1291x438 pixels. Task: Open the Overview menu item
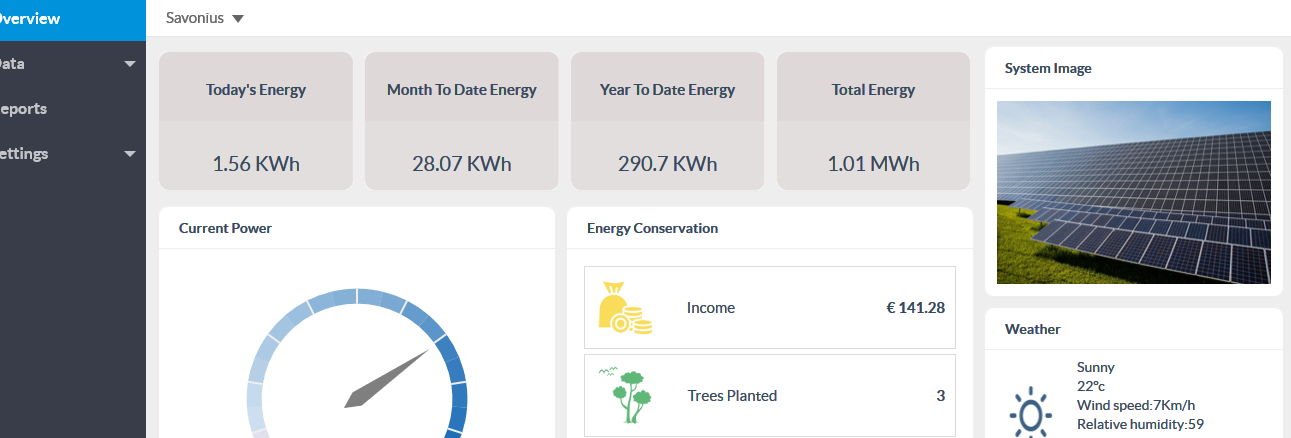click(72, 20)
